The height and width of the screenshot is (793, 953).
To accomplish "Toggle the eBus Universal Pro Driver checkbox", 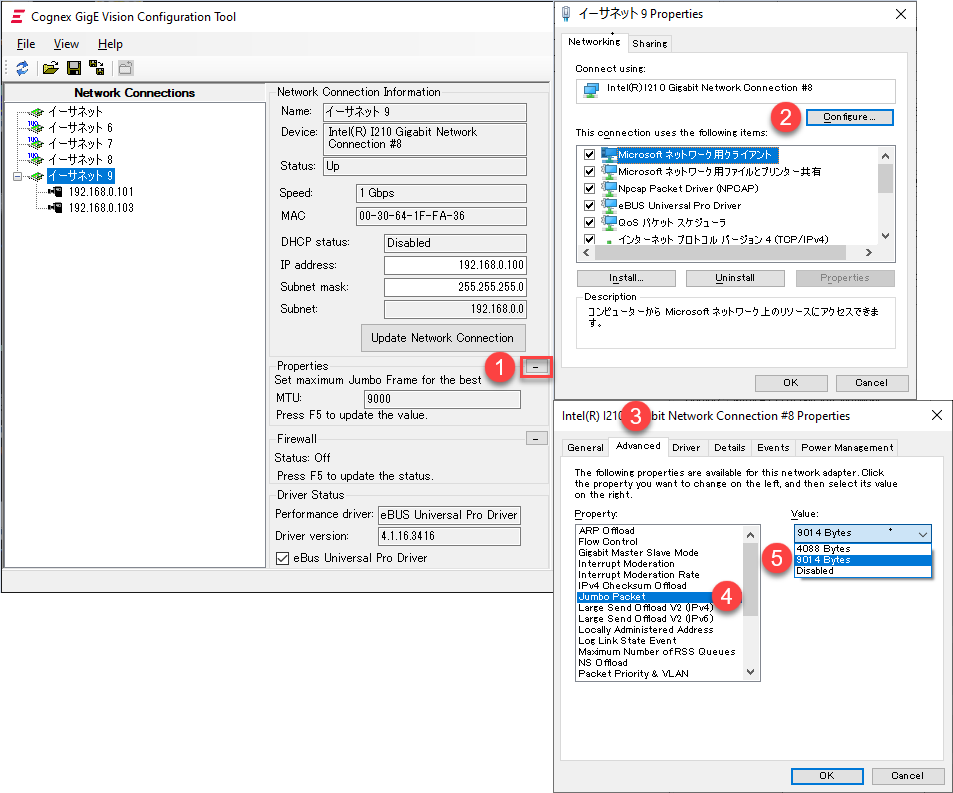I will click(x=282, y=558).
